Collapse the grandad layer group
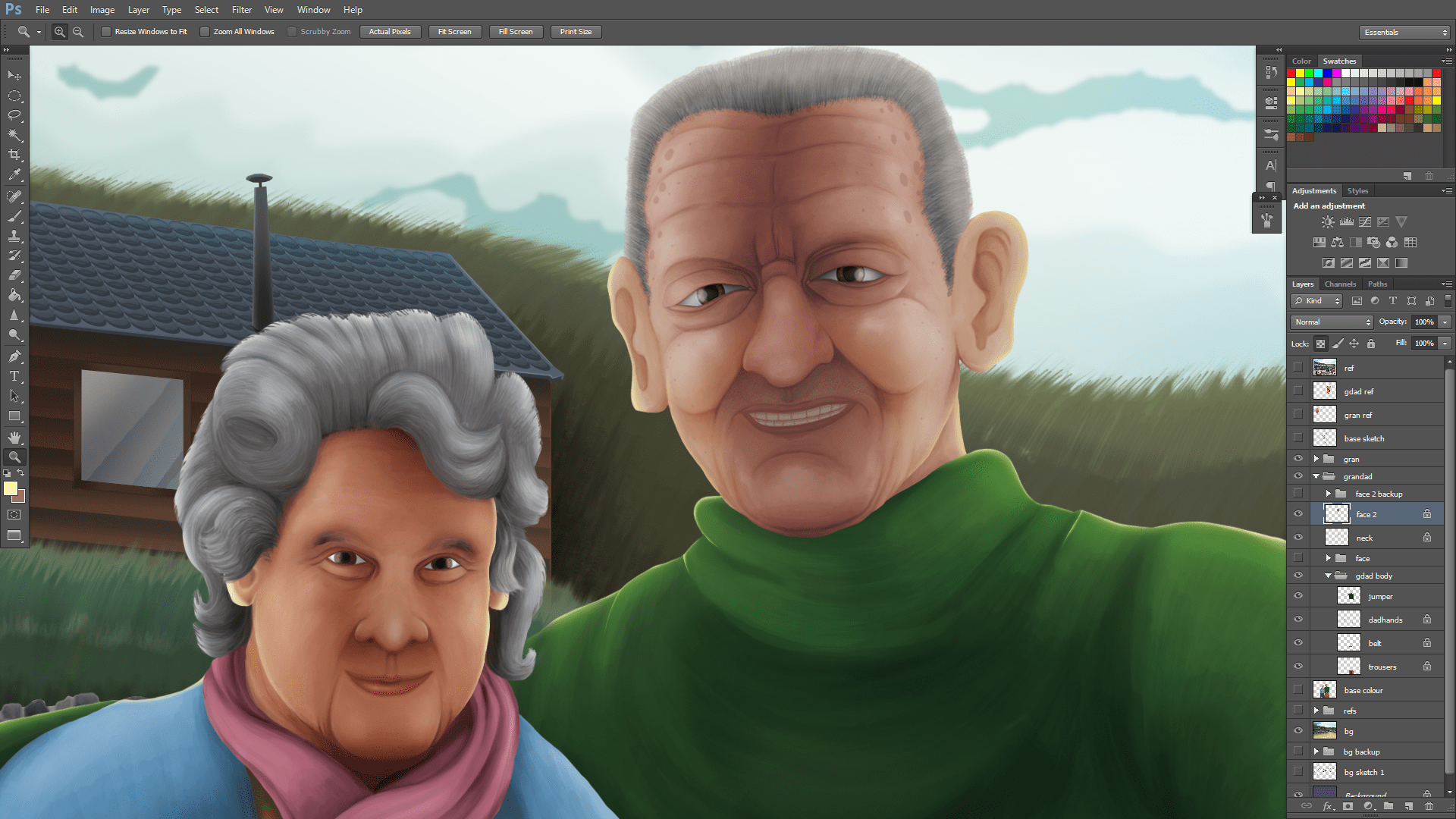The width and height of the screenshot is (1456, 819). tap(1316, 476)
